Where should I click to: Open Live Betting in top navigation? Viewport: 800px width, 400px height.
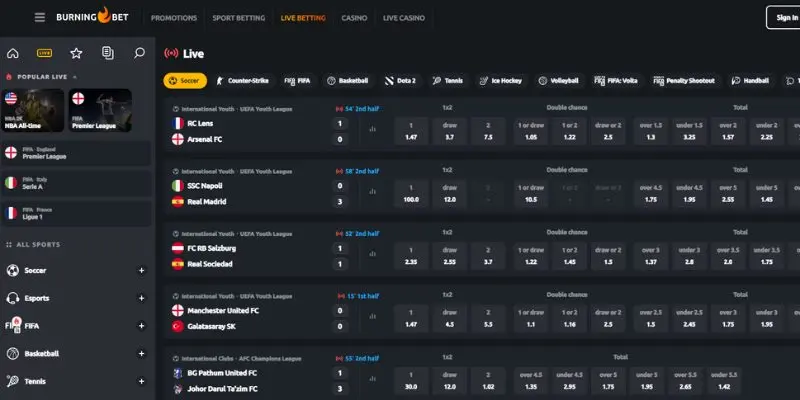[x=303, y=18]
